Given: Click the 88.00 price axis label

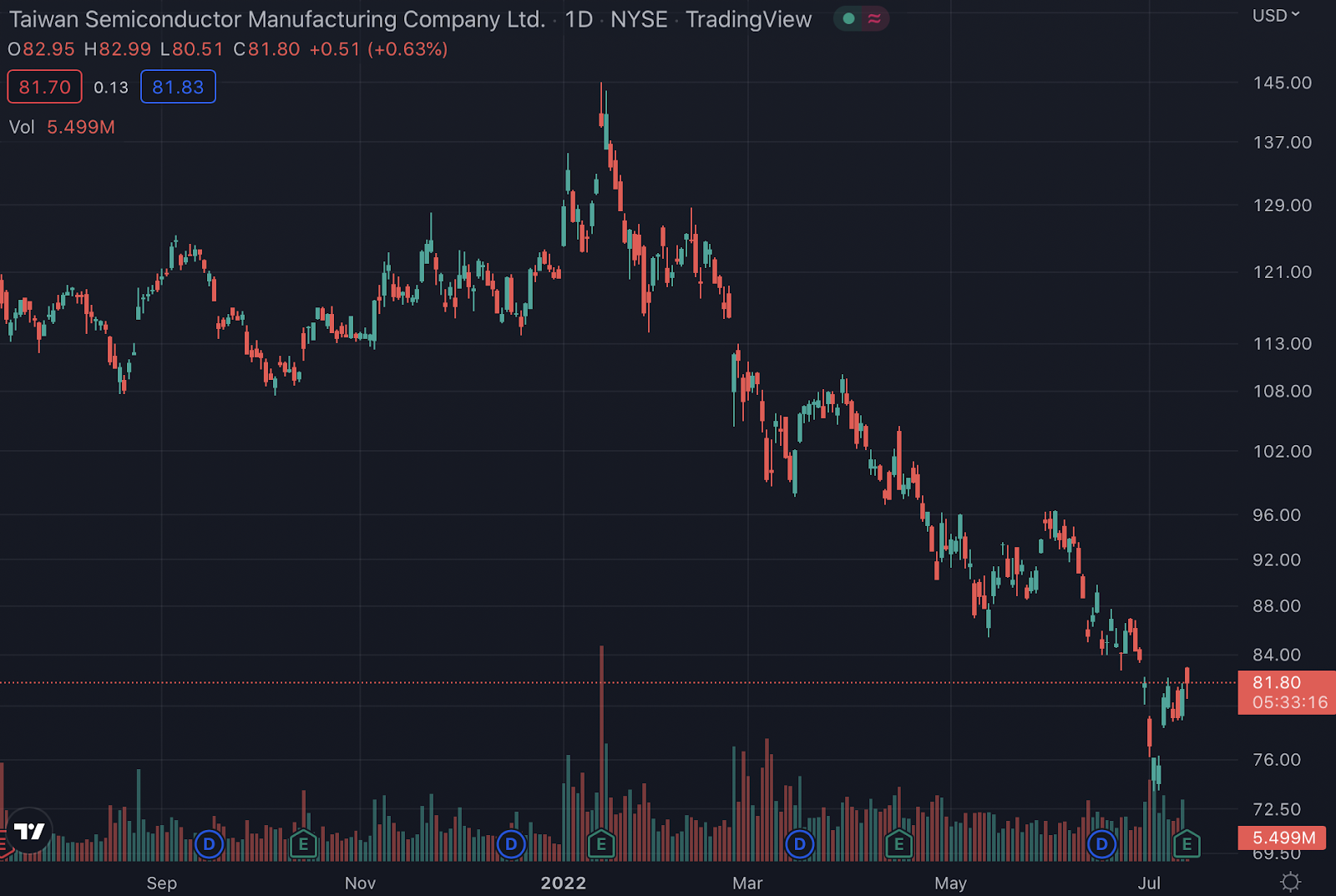Looking at the screenshot, I should click(x=1277, y=605).
